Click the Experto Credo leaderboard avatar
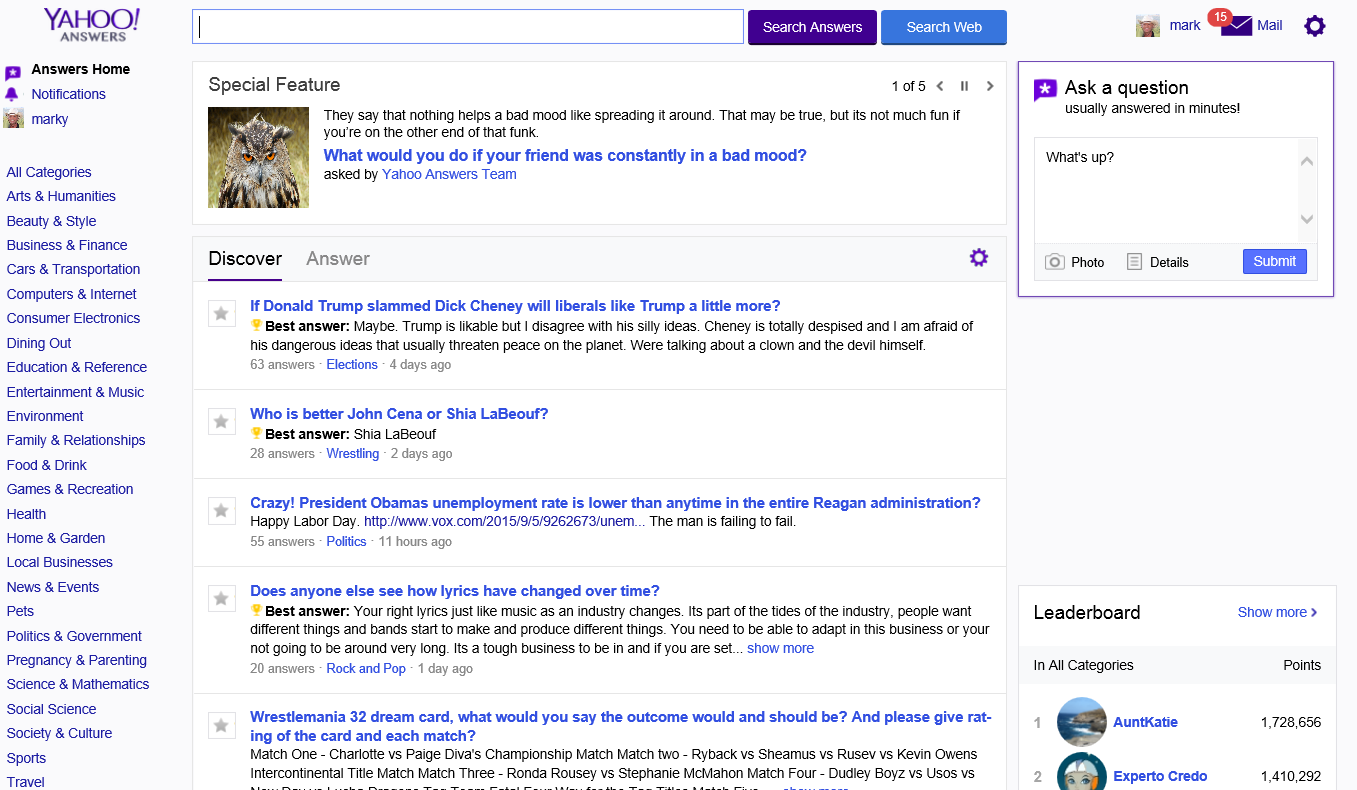Image resolution: width=1357 pixels, height=790 pixels. click(1082, 772)
